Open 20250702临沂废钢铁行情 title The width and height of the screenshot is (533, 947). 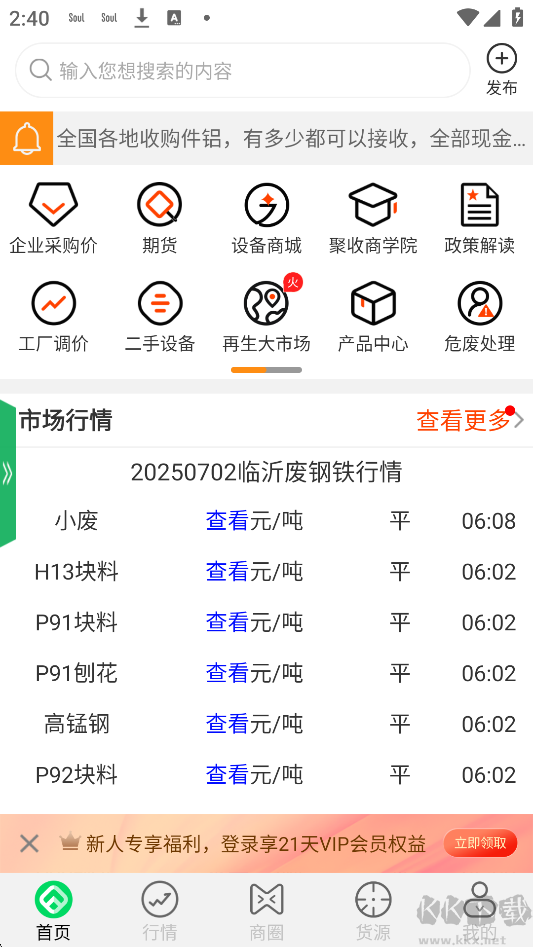pyautogui.click(x=266, y=472)
